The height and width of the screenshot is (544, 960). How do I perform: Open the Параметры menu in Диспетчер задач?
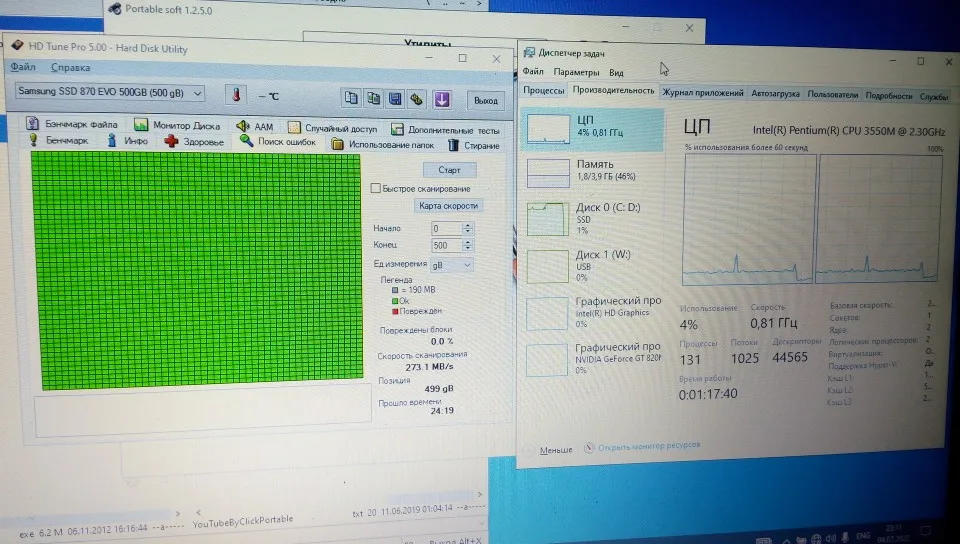576,72
